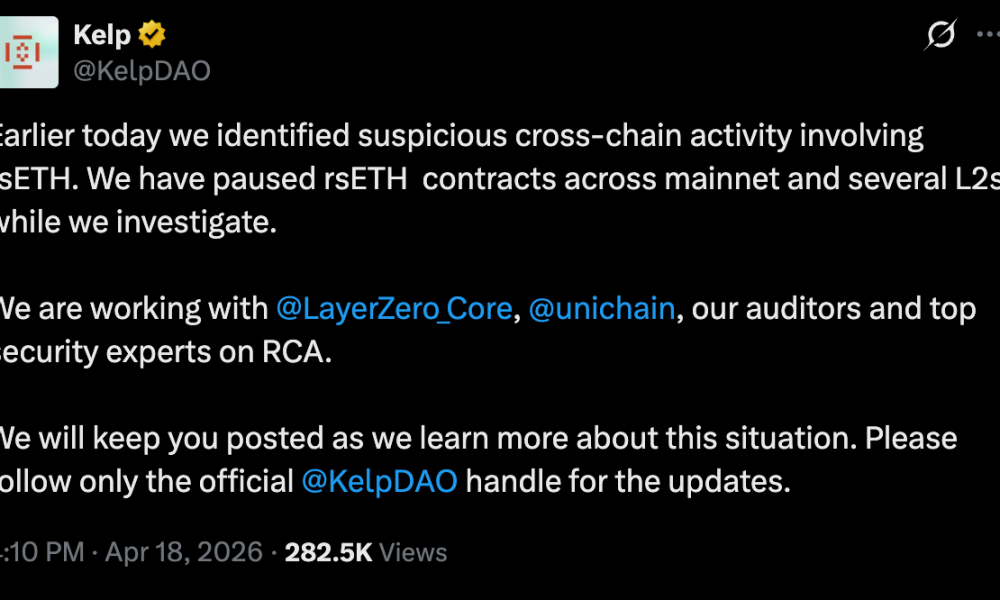
Task: Open post details via Apr 18, 2026 timestamp
Action: pos(184,552)
